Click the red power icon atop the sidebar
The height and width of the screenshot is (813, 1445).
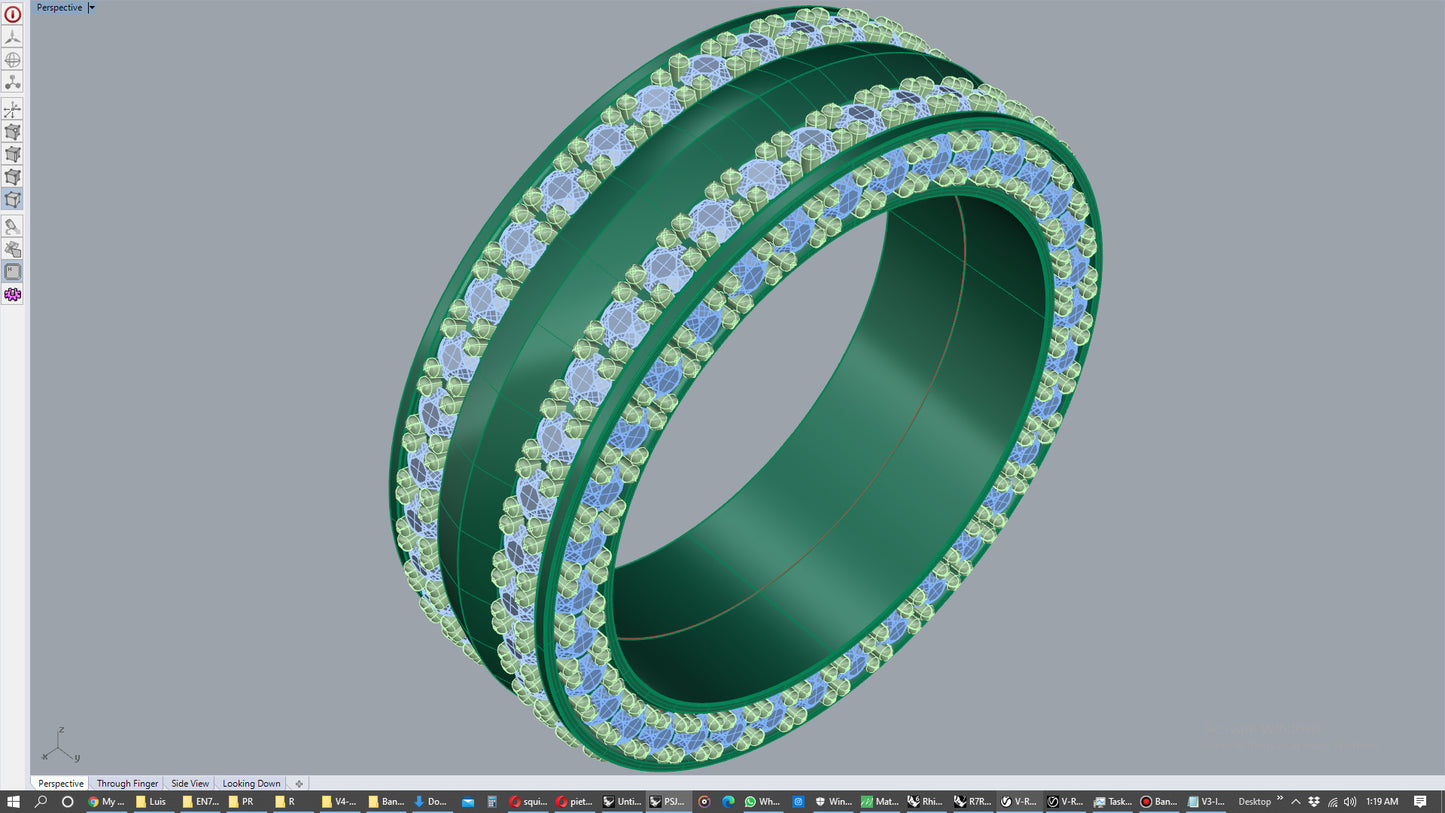(x=12, y=15)
